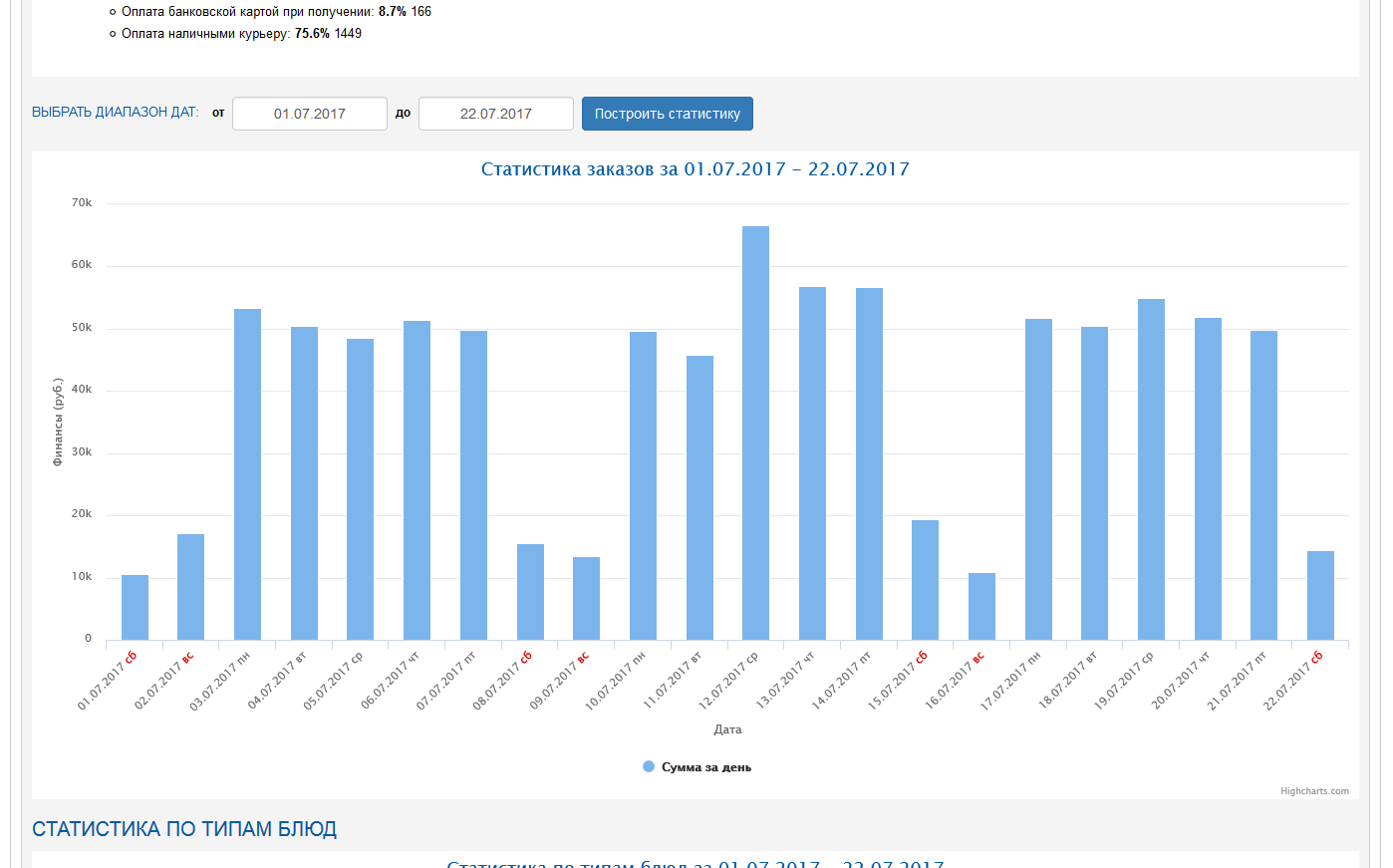Click the chart bar for 15.07.2017
Image resolution: width=1393 pixels, height=868 pixels.
[x=926, y=580]
